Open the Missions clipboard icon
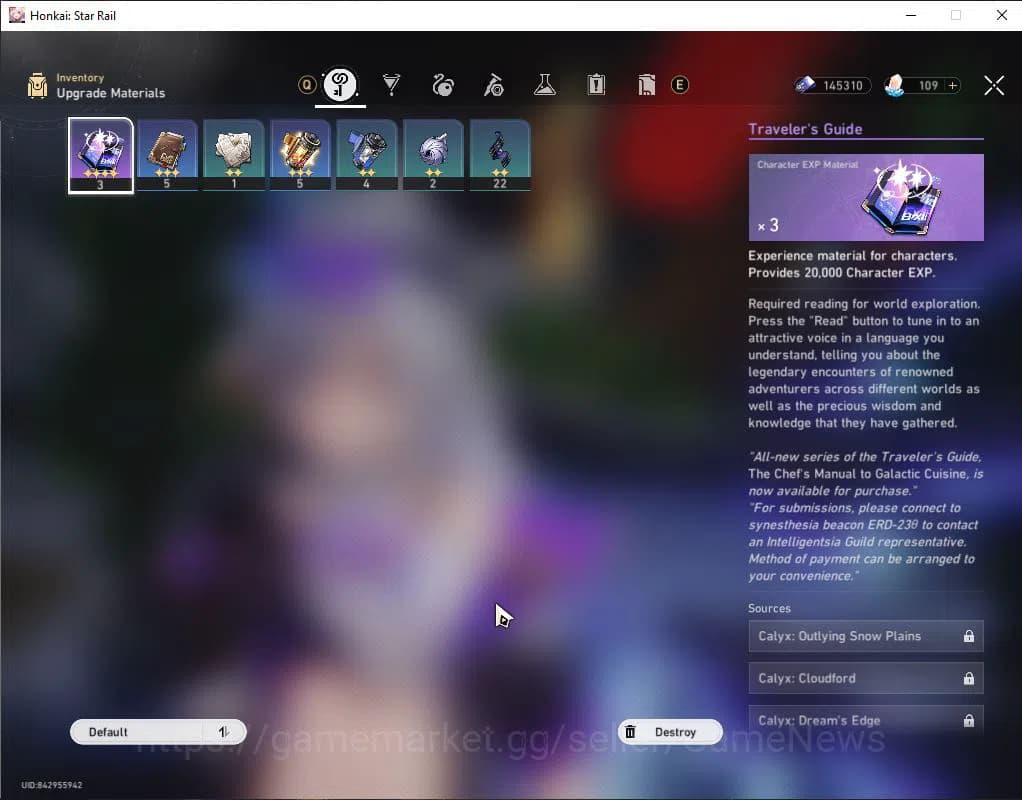Image resolution: width=1022 pixels, height=800 pixels. (596, 85)
